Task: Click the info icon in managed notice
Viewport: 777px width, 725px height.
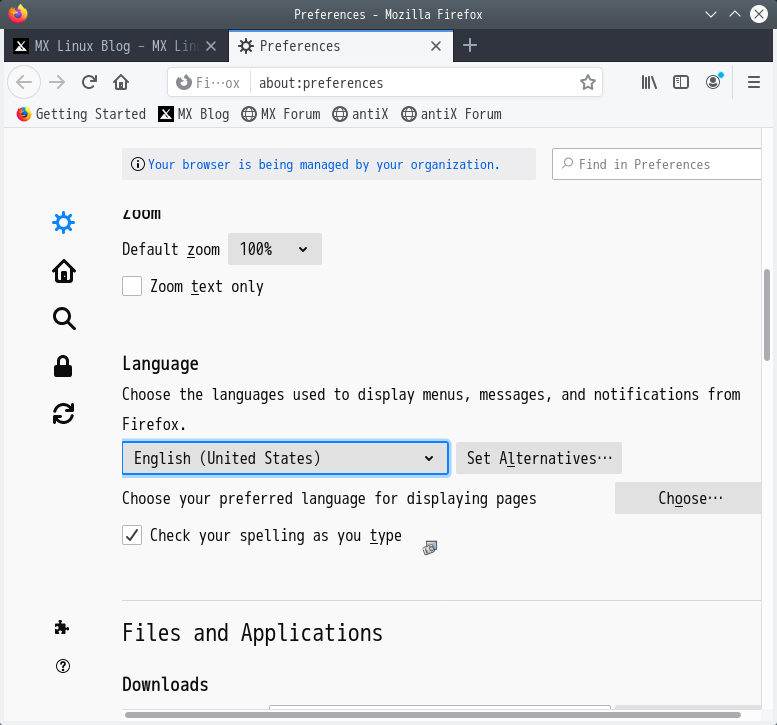Action: [137, 164]
